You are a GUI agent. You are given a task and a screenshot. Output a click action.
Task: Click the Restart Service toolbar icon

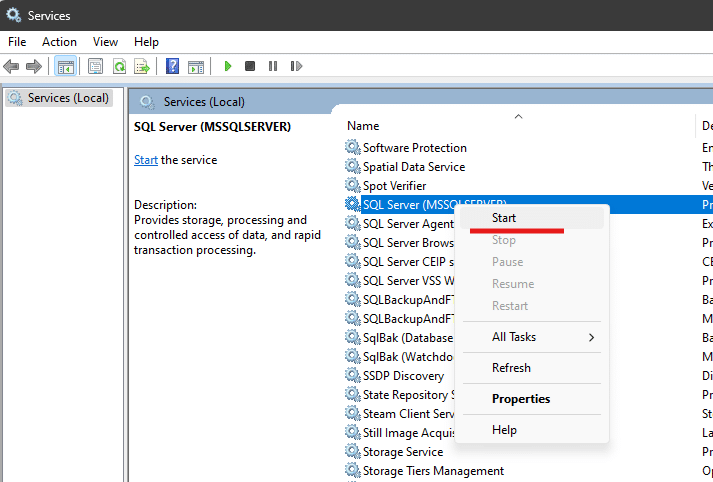coord(296,67)
